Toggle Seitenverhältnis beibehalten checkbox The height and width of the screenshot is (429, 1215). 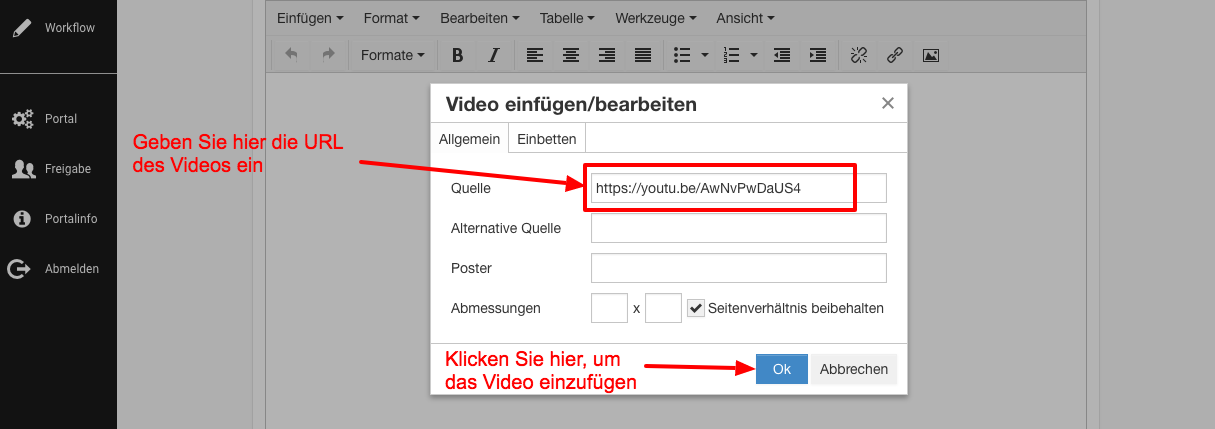pyautogui.click(x=697, y=308)
